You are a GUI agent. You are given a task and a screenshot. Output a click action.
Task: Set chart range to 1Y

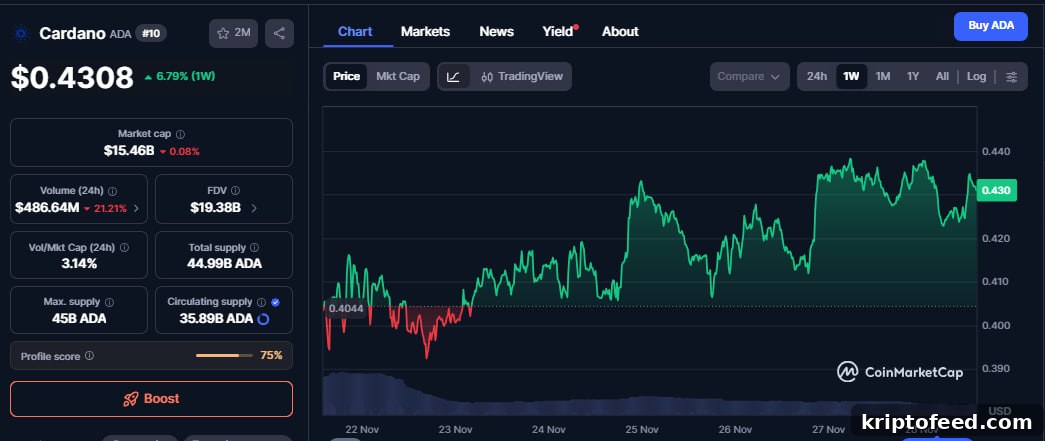point(913,77)
